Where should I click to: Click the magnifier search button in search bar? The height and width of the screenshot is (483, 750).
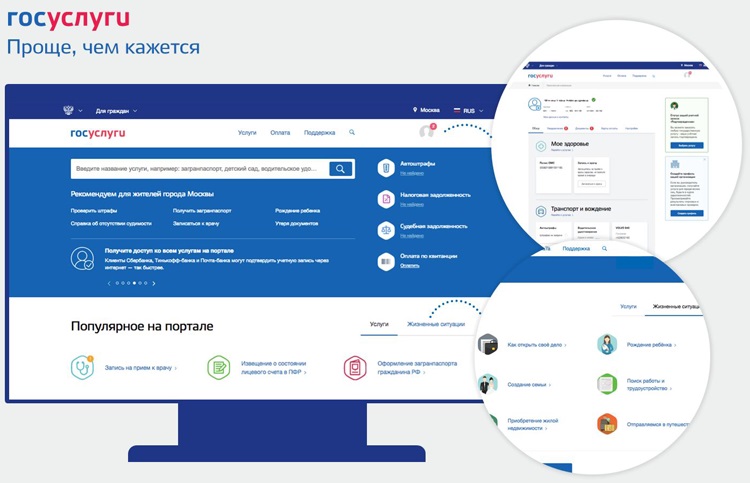tap(341, 169)
